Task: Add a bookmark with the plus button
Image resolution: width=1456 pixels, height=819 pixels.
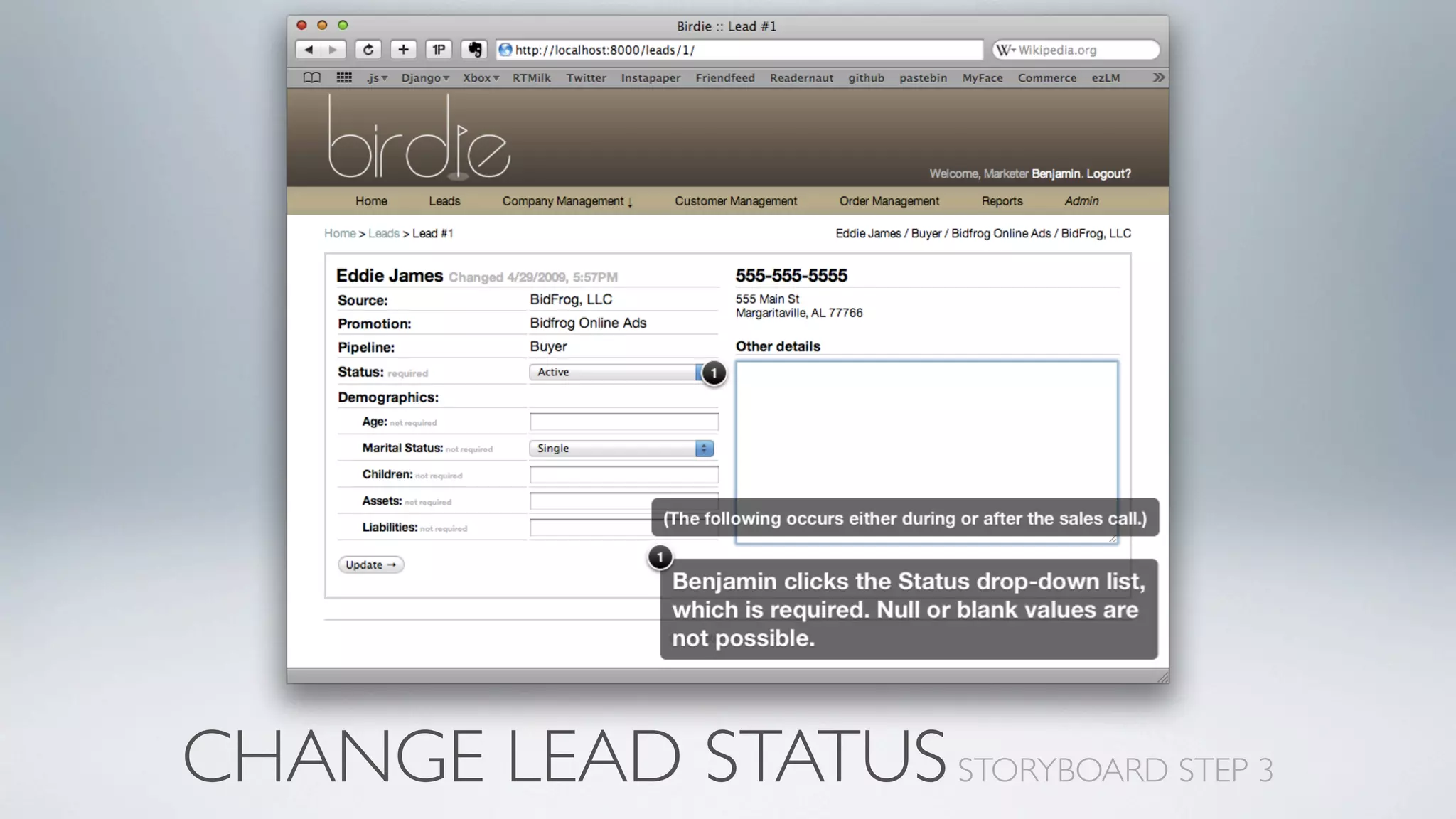Action: pos(403,50)
